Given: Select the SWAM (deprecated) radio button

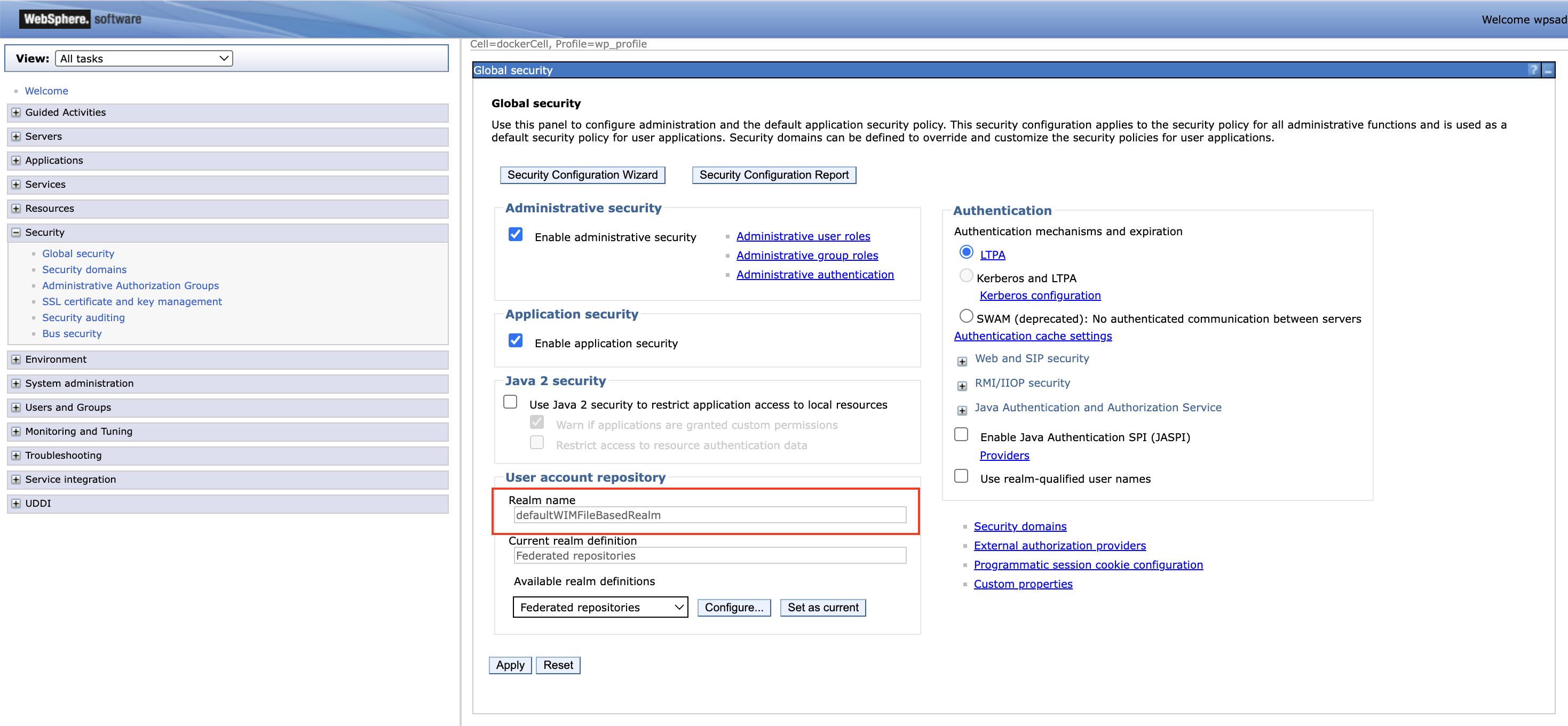Looking at the screenshot, I should pyautogui.click(x=966, y=316).
